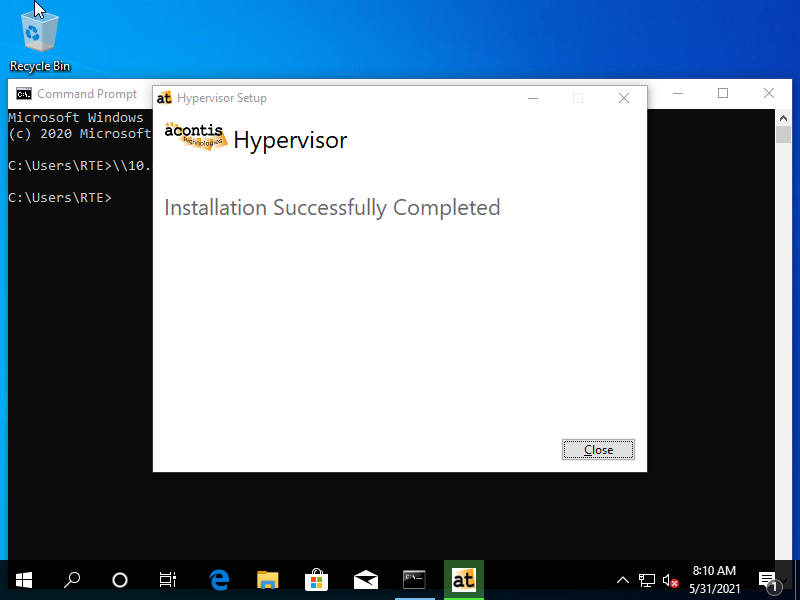Image resolution: width=800 pixels, height=600 pixels.
Task: Open the clock and date flyout
Action: click(x=714, y=580)
